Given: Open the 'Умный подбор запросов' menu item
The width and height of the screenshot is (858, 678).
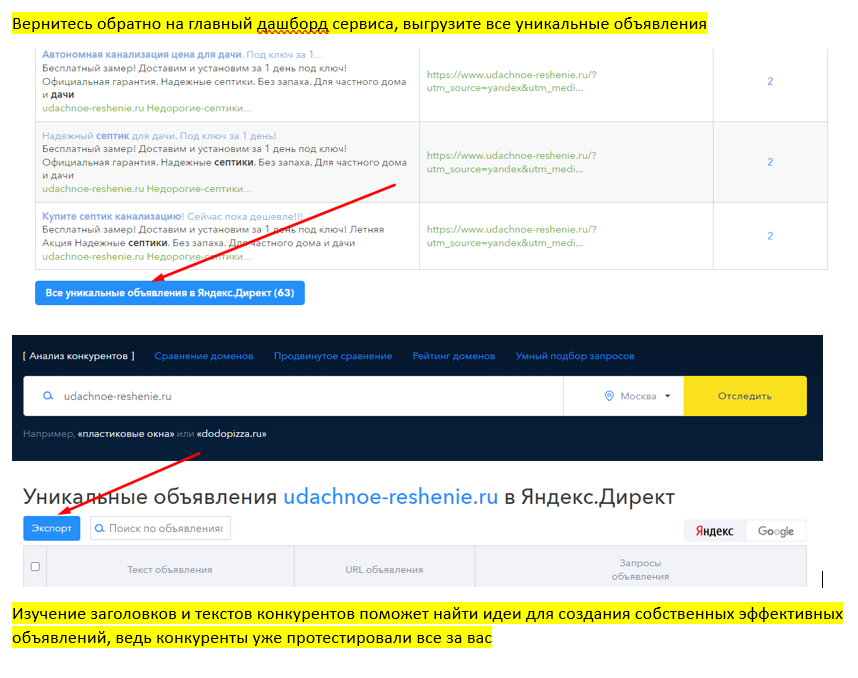Looking at the screenshot, I should click(575, 356).
